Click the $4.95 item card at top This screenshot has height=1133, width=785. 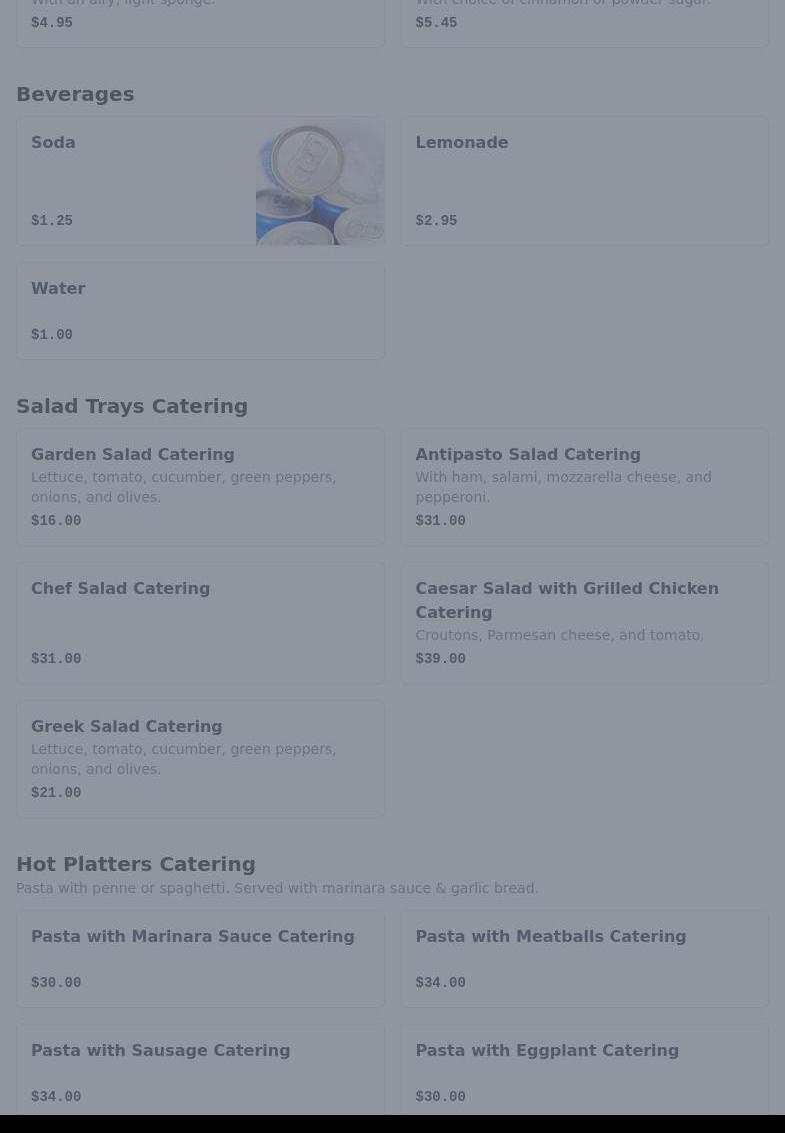click(x=200, y=22)
